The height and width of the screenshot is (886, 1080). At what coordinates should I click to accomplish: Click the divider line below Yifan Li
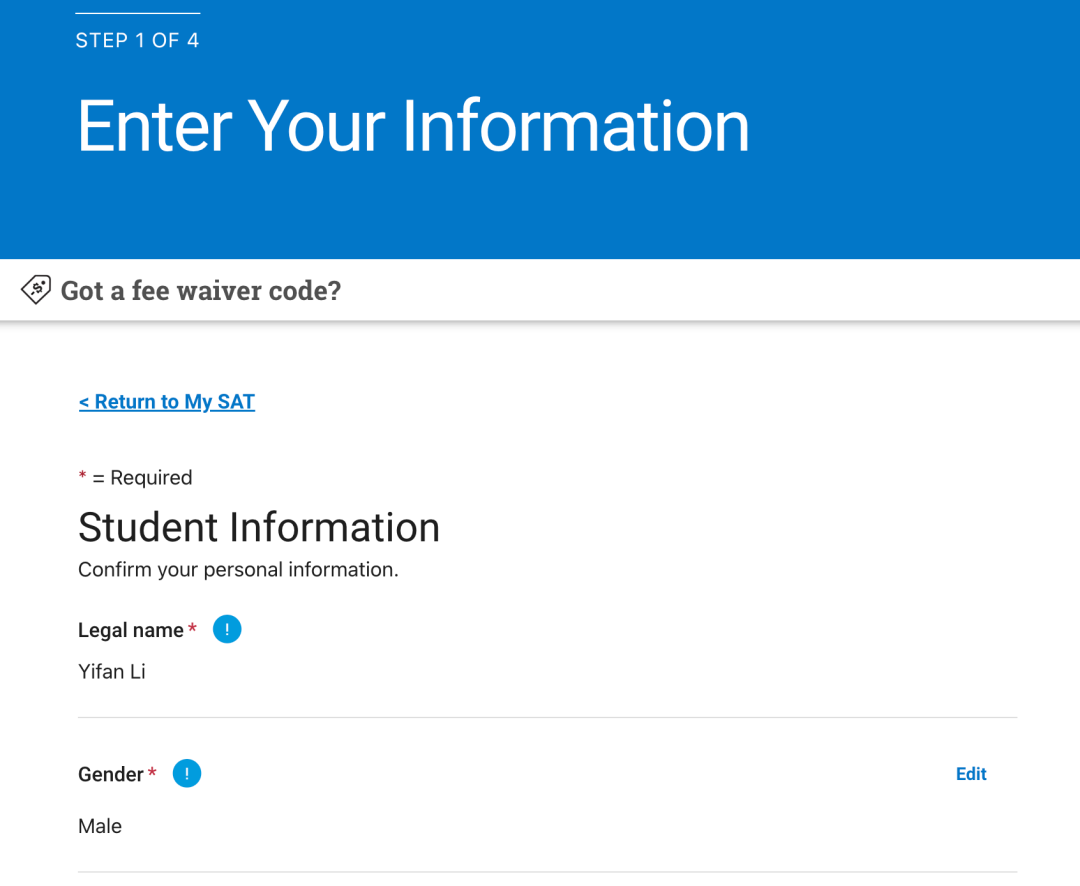pos(548,717)
